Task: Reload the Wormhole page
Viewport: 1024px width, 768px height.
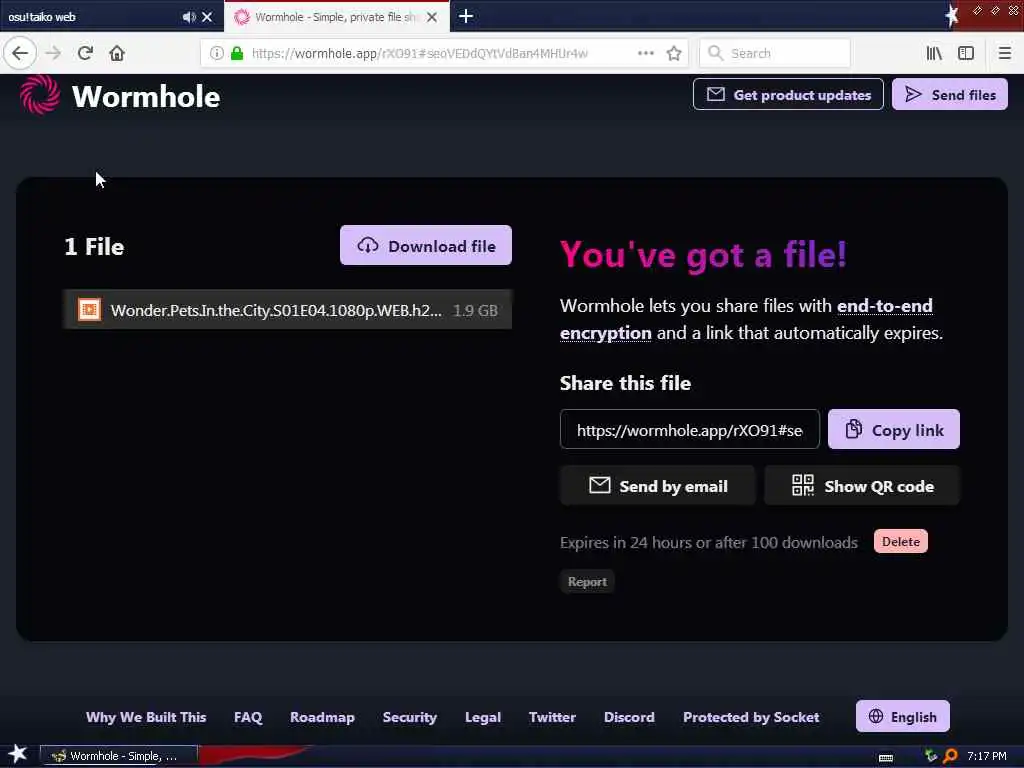Action: (85, 53)
